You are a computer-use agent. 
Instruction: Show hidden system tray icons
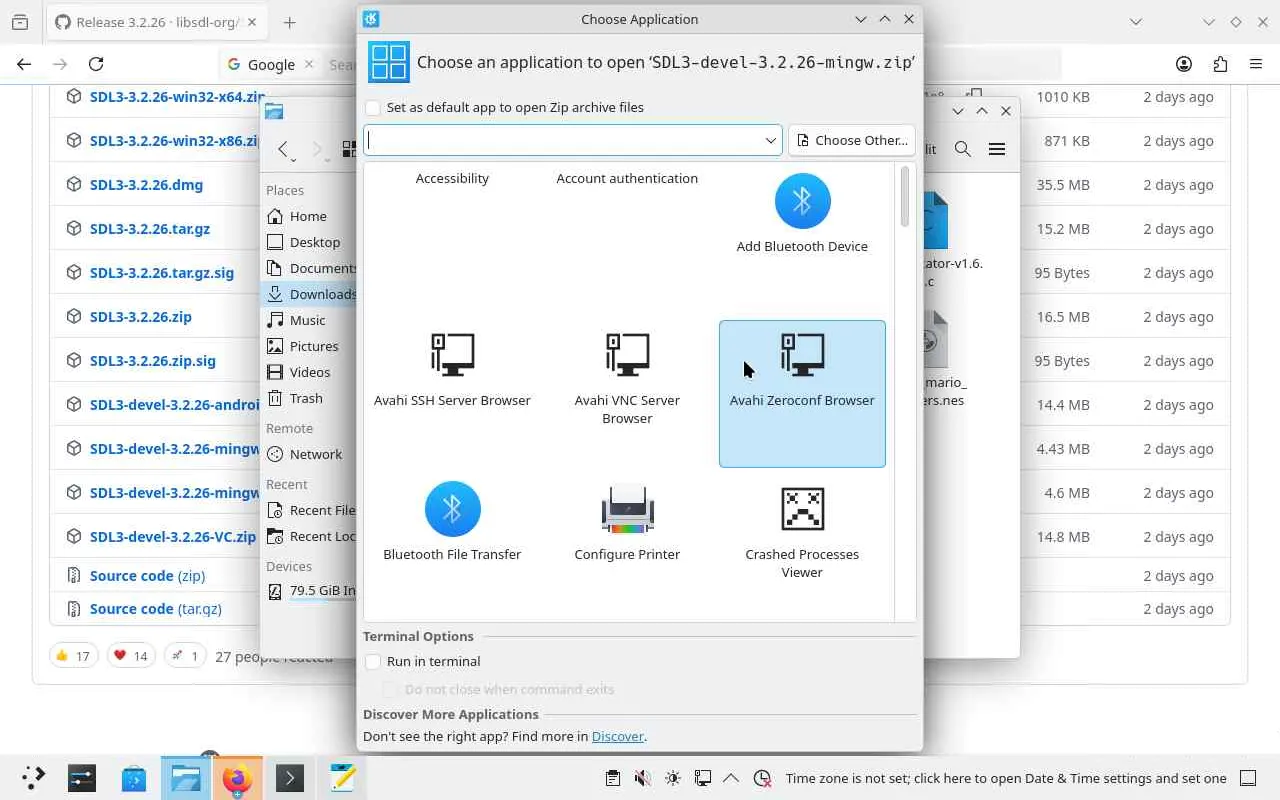click(731, 778)
